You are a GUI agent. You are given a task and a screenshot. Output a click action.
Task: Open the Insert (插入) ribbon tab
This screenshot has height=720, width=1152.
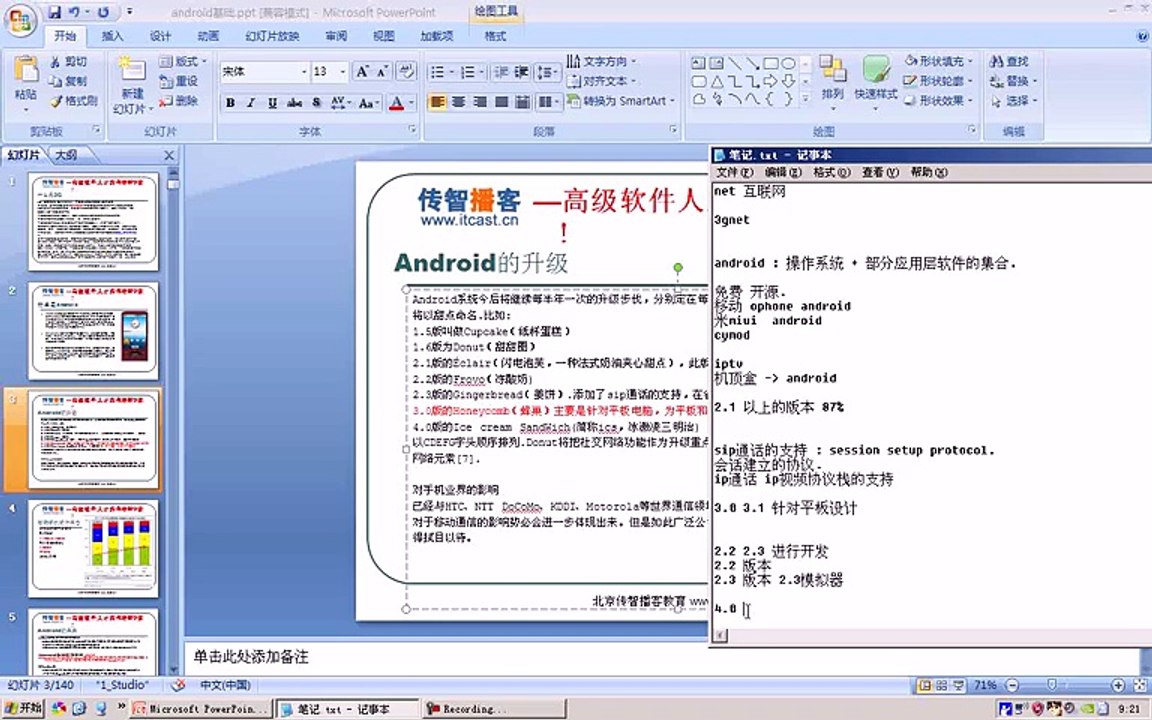tap(112, 36)
